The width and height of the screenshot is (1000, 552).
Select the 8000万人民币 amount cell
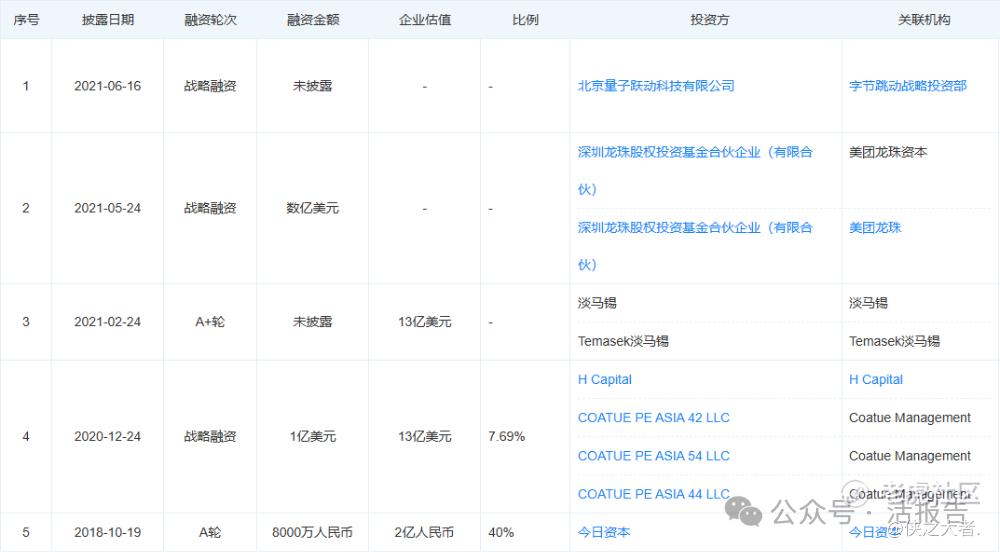click(x=312, y=532)
